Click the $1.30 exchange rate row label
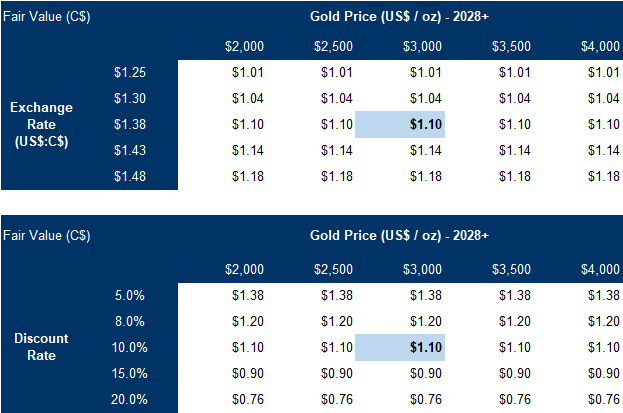 pyautogui.click(x=131, y=98)
